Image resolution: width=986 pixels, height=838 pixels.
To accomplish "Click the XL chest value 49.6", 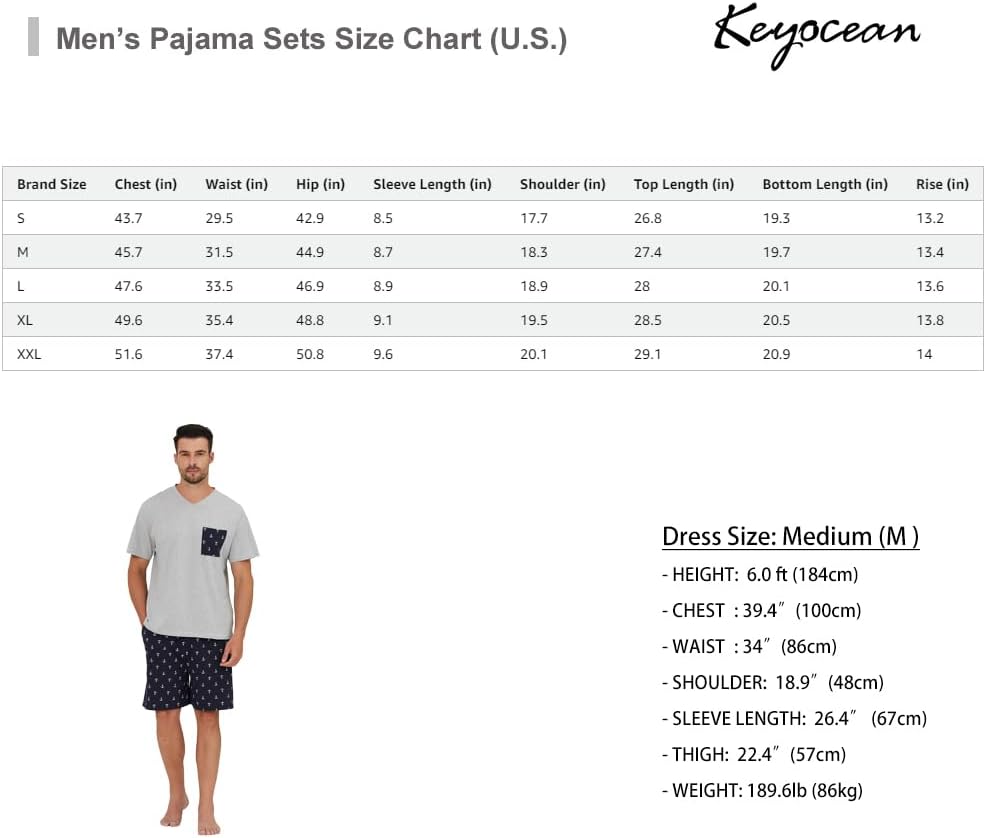I will coord(128,320).
